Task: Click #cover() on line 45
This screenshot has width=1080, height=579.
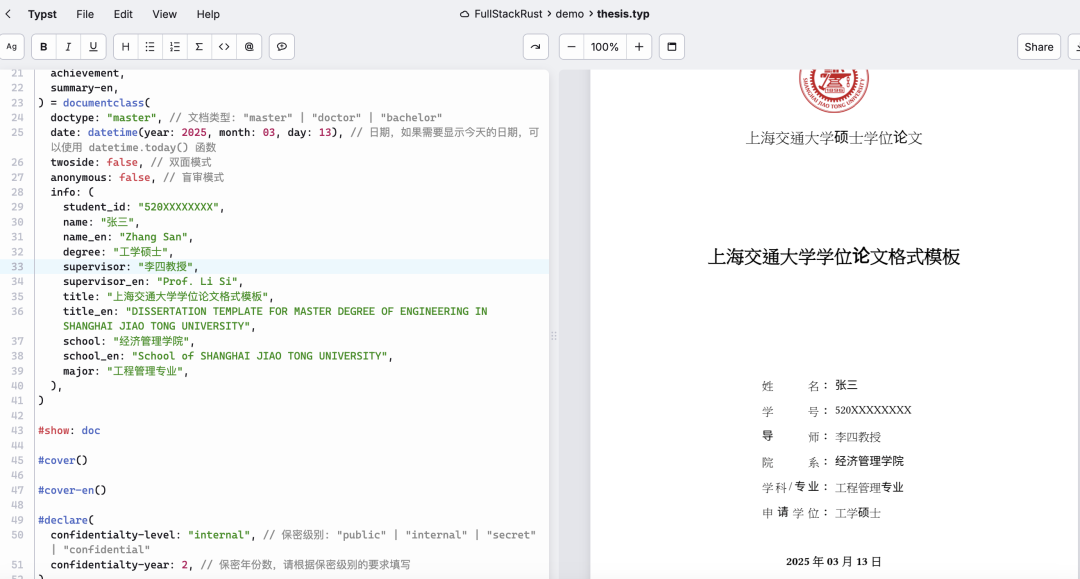Action: click(63, 460)
